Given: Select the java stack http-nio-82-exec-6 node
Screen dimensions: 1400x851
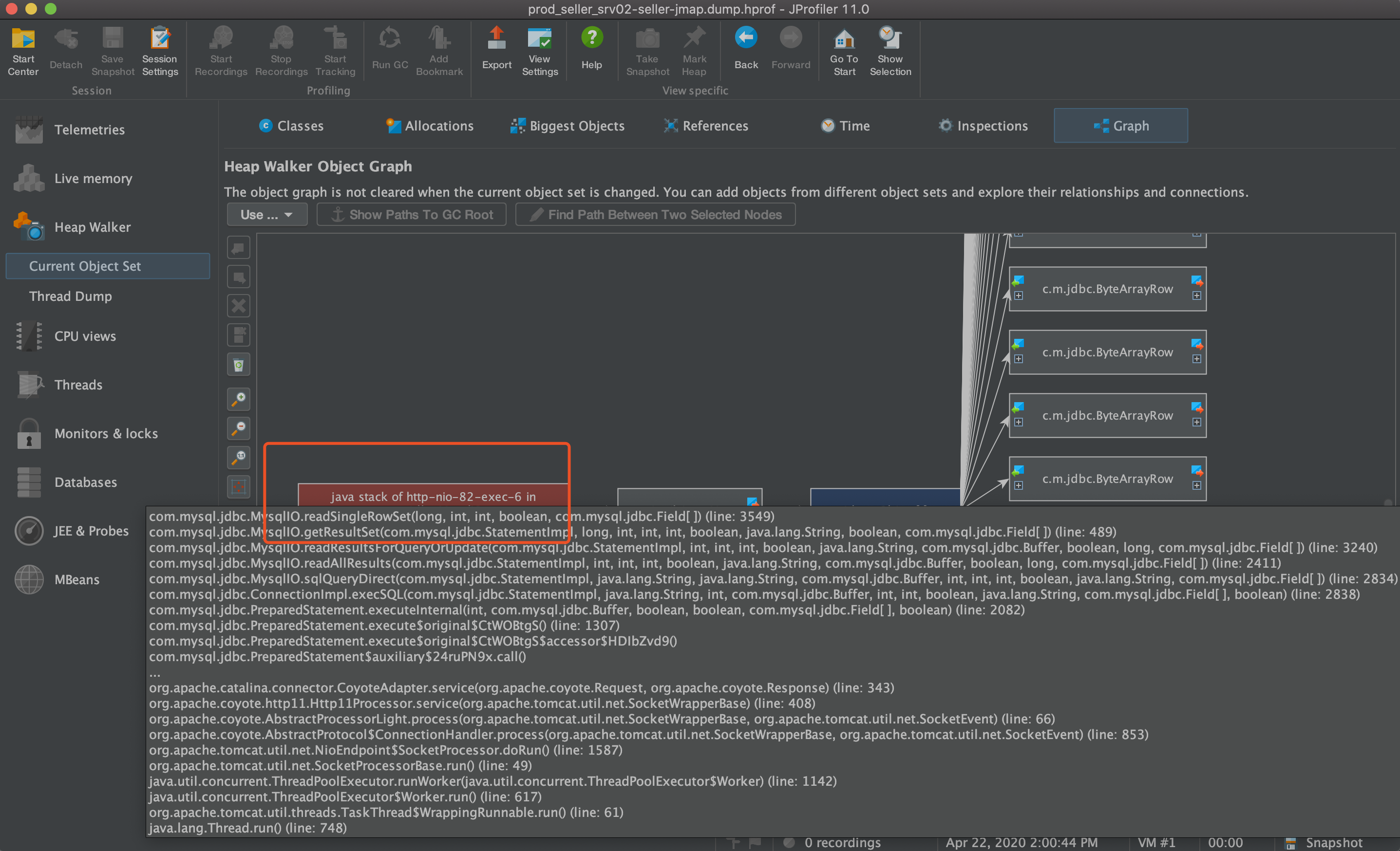Looking at the screenshot, I should coord(433,496).
